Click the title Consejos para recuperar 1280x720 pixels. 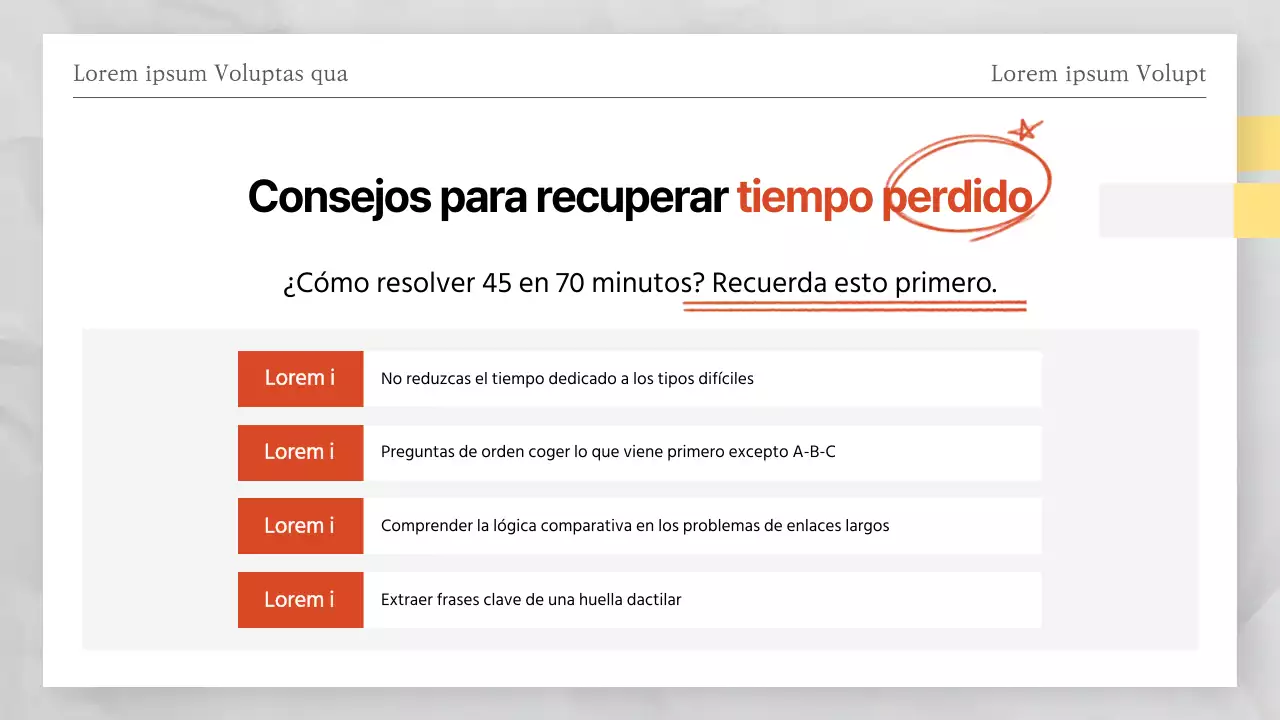487,196
